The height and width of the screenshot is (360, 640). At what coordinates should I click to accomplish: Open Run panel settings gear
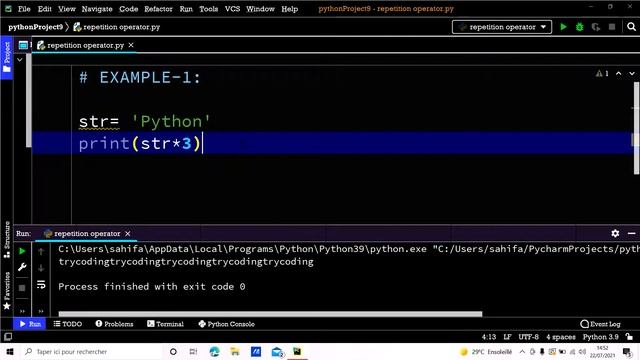(x=615, y=233)
